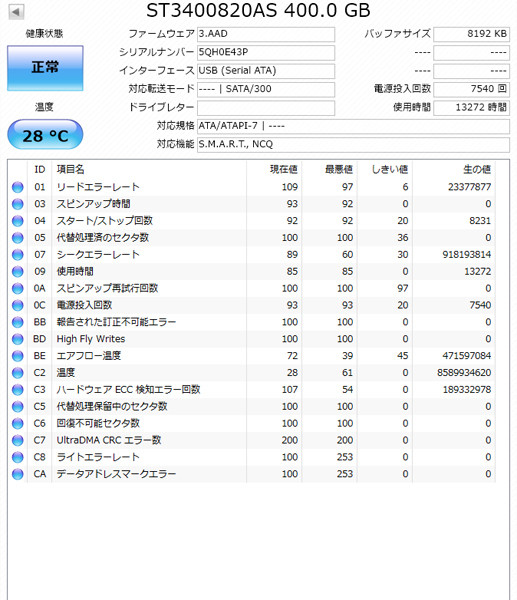Viewport: 517px width, 600px height.
Task: Click the 正常 health status button
Action: tap(45, 68)
